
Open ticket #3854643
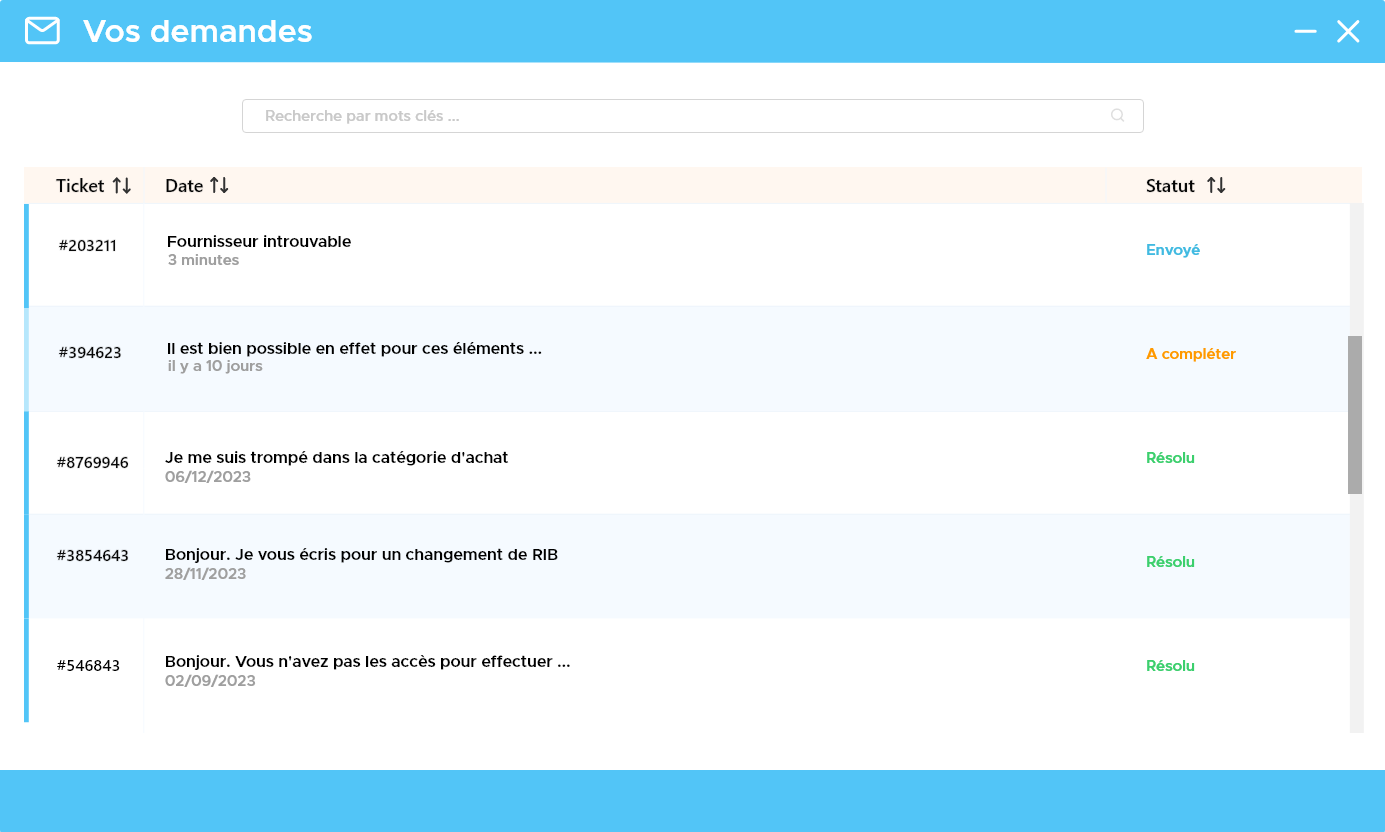coord(92,556)
